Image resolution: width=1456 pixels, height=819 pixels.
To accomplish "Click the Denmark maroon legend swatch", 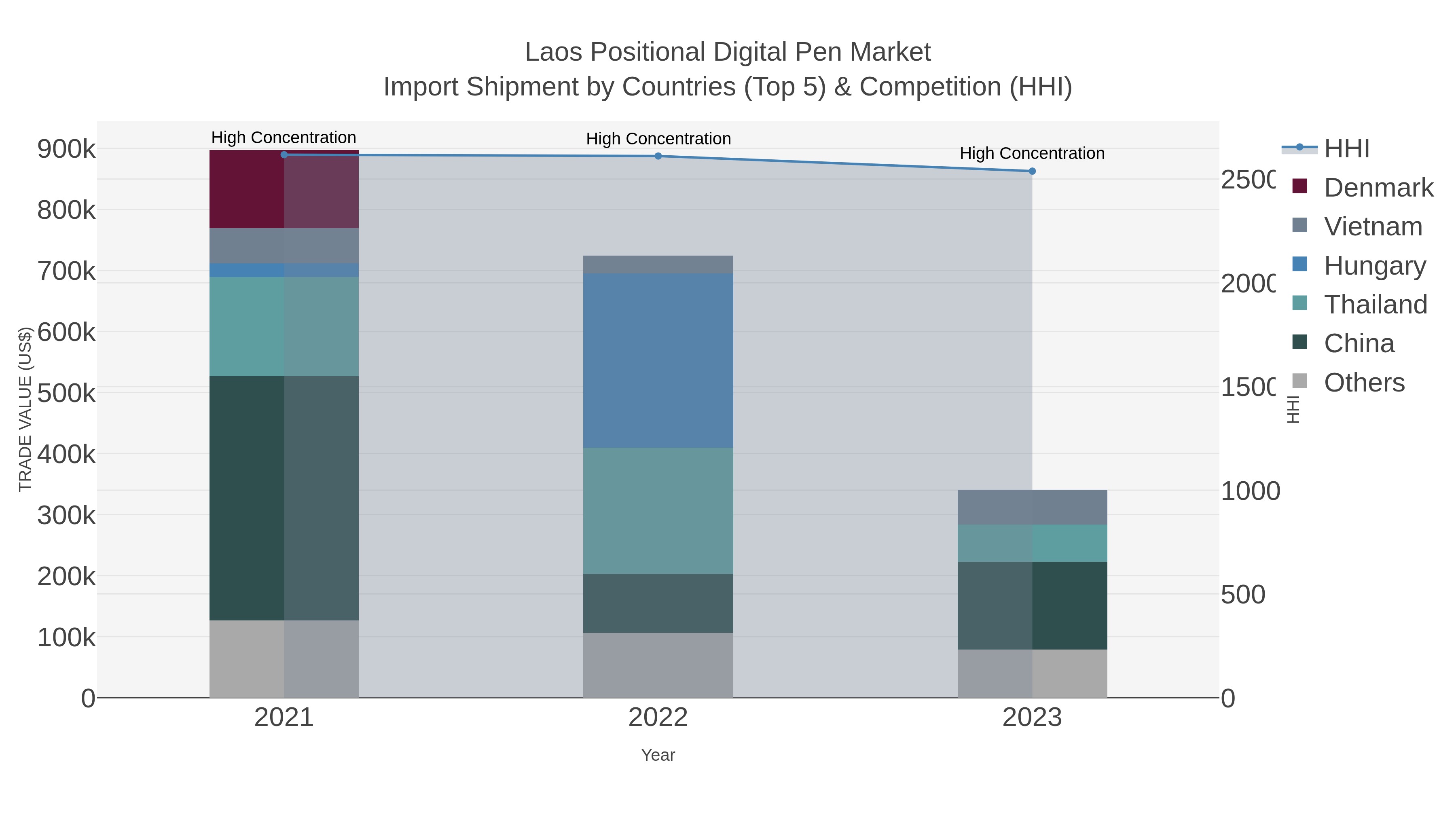I will 1300,186.
